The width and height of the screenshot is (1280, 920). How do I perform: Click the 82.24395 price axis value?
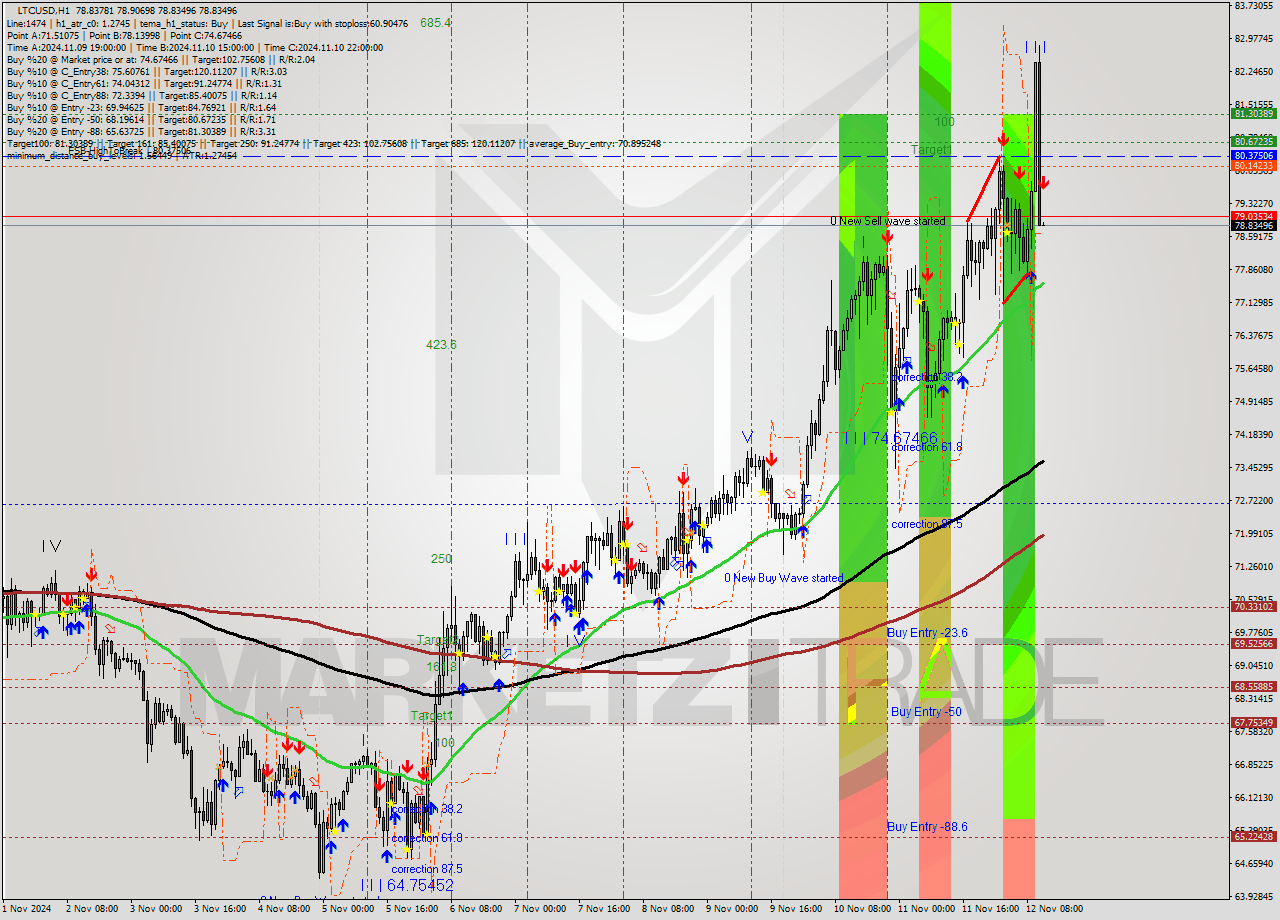1253,71
